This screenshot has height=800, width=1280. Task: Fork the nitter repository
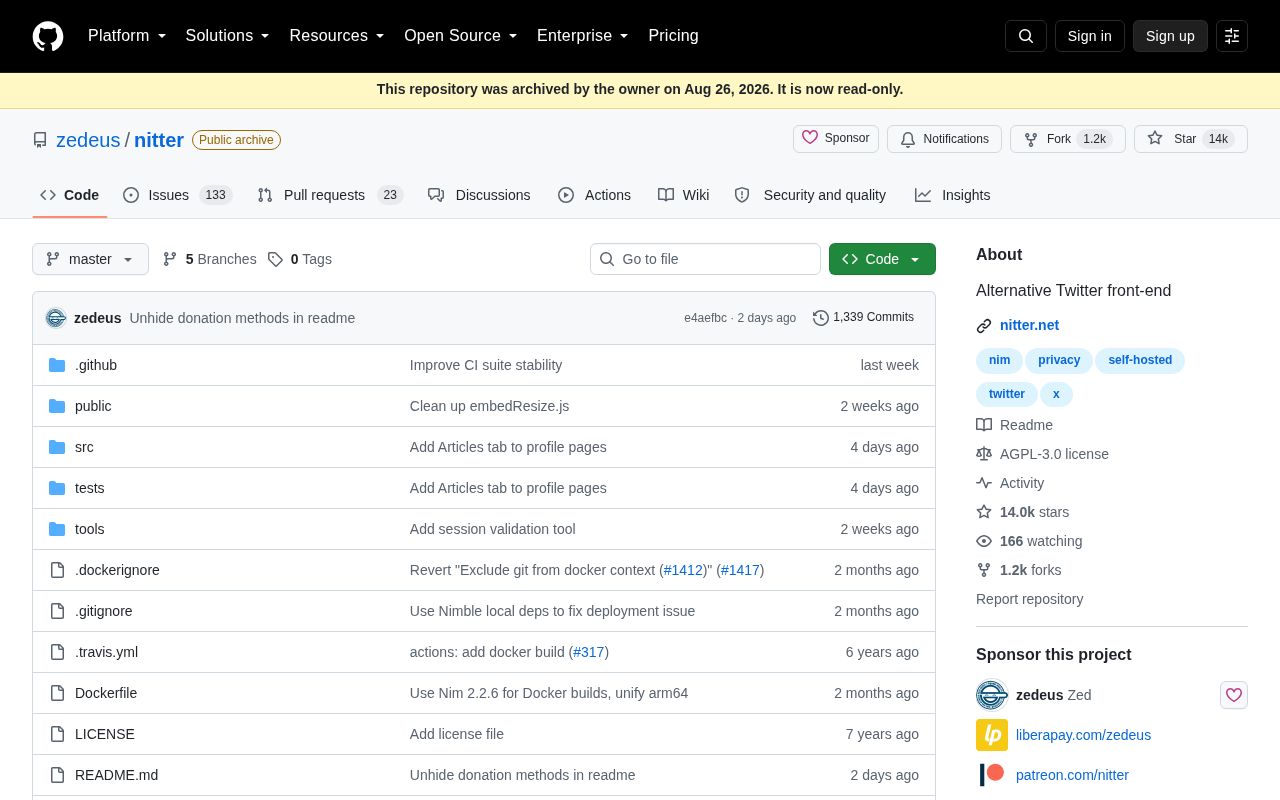point(1068,139)
